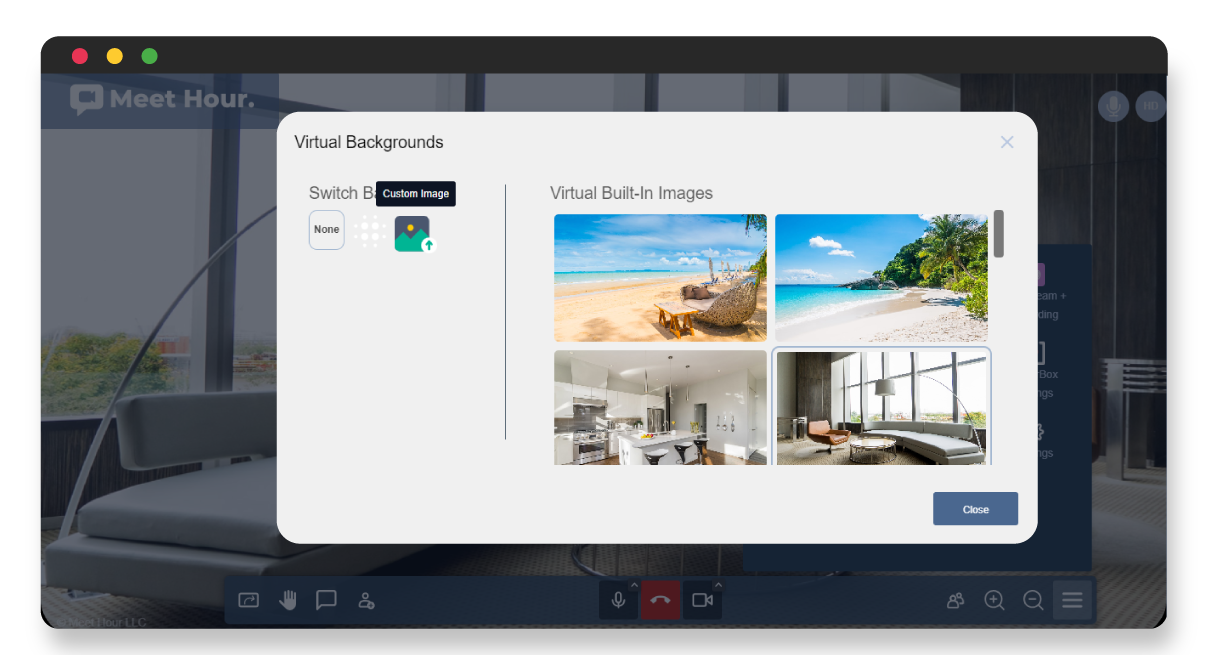Upload a Custom Image background
Screen dimensions: 1208x655
click(413, 233)
